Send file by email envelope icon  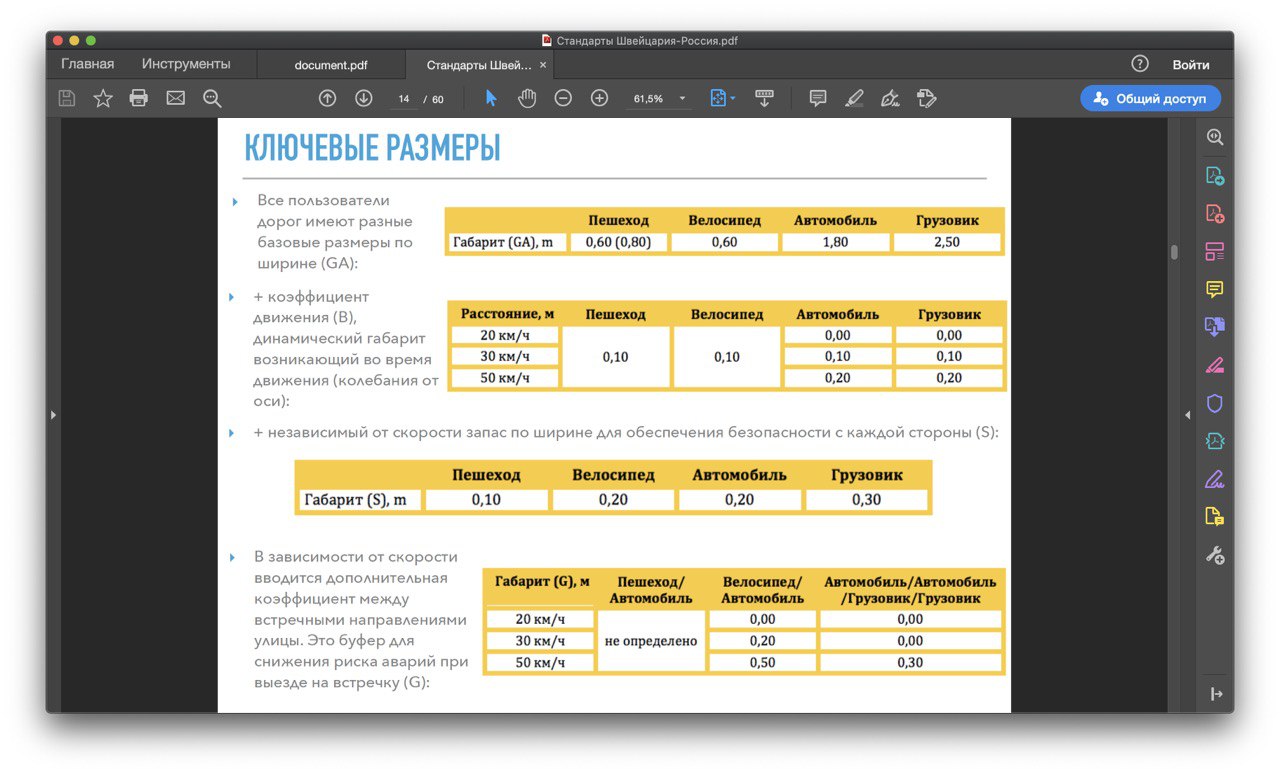(176, 98)
